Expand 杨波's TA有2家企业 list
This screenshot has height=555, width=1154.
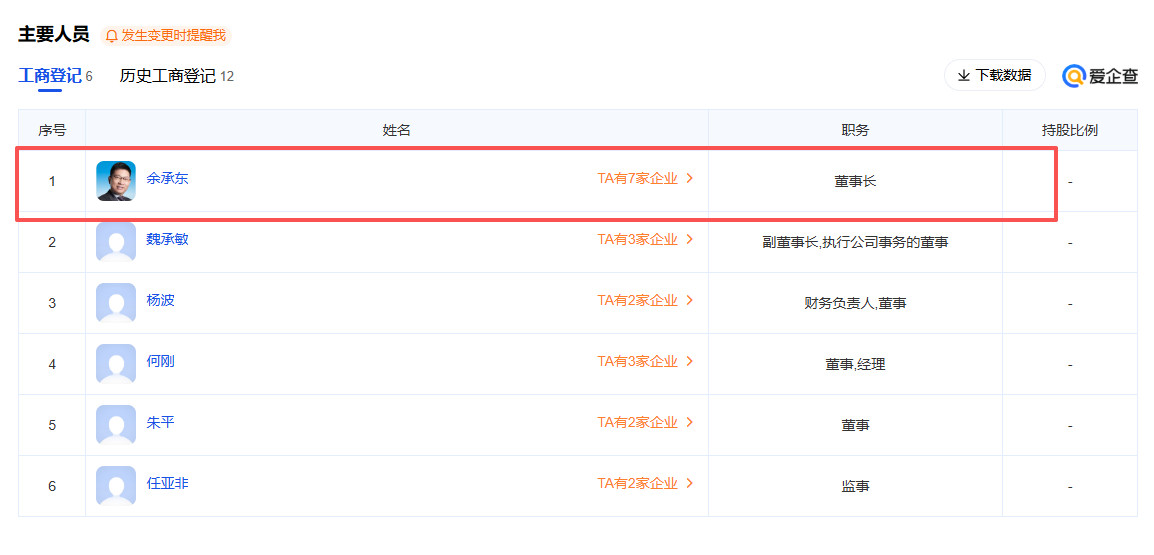645,301
